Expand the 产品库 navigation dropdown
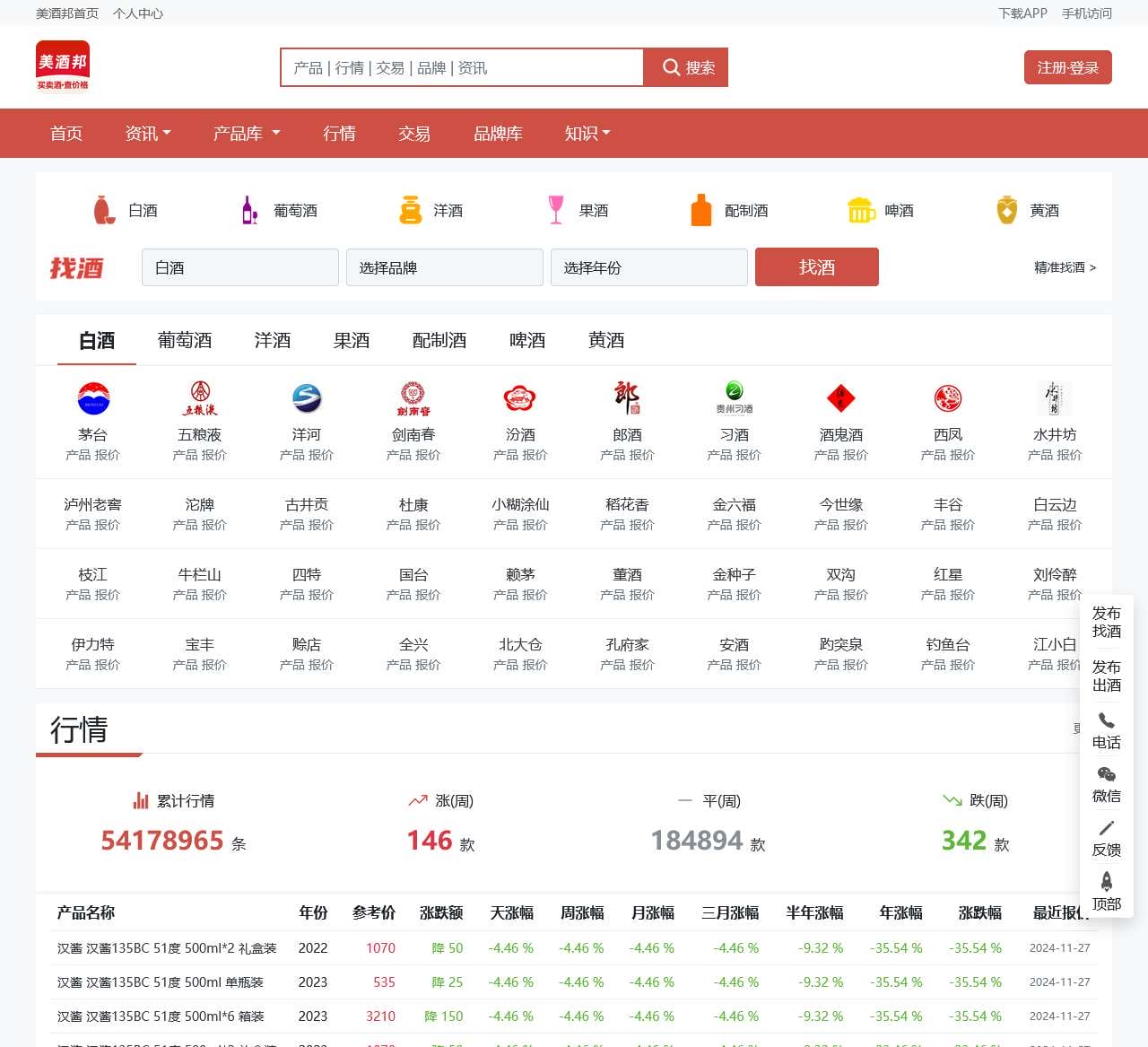 (247, 134)
